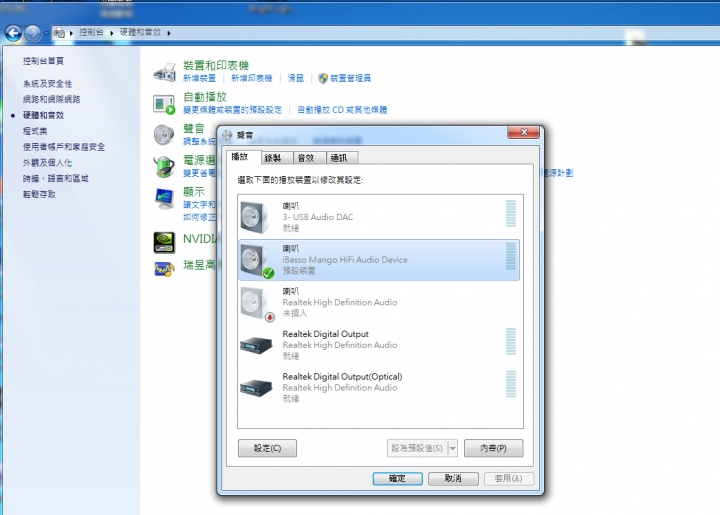Click the iBasso Mango default device icon
The width and height of the screenshot is (720, 515).
(257, 260)
